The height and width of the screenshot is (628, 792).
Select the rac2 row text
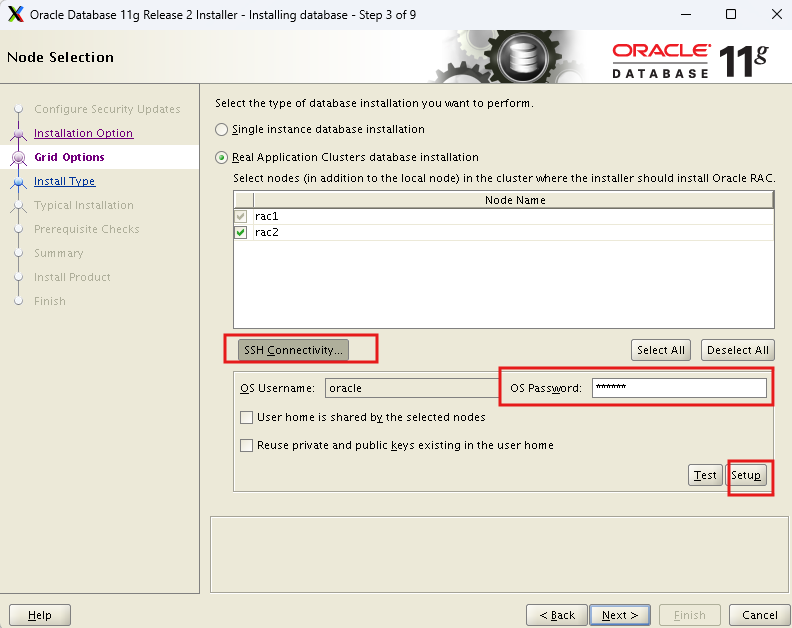[267, 232]
